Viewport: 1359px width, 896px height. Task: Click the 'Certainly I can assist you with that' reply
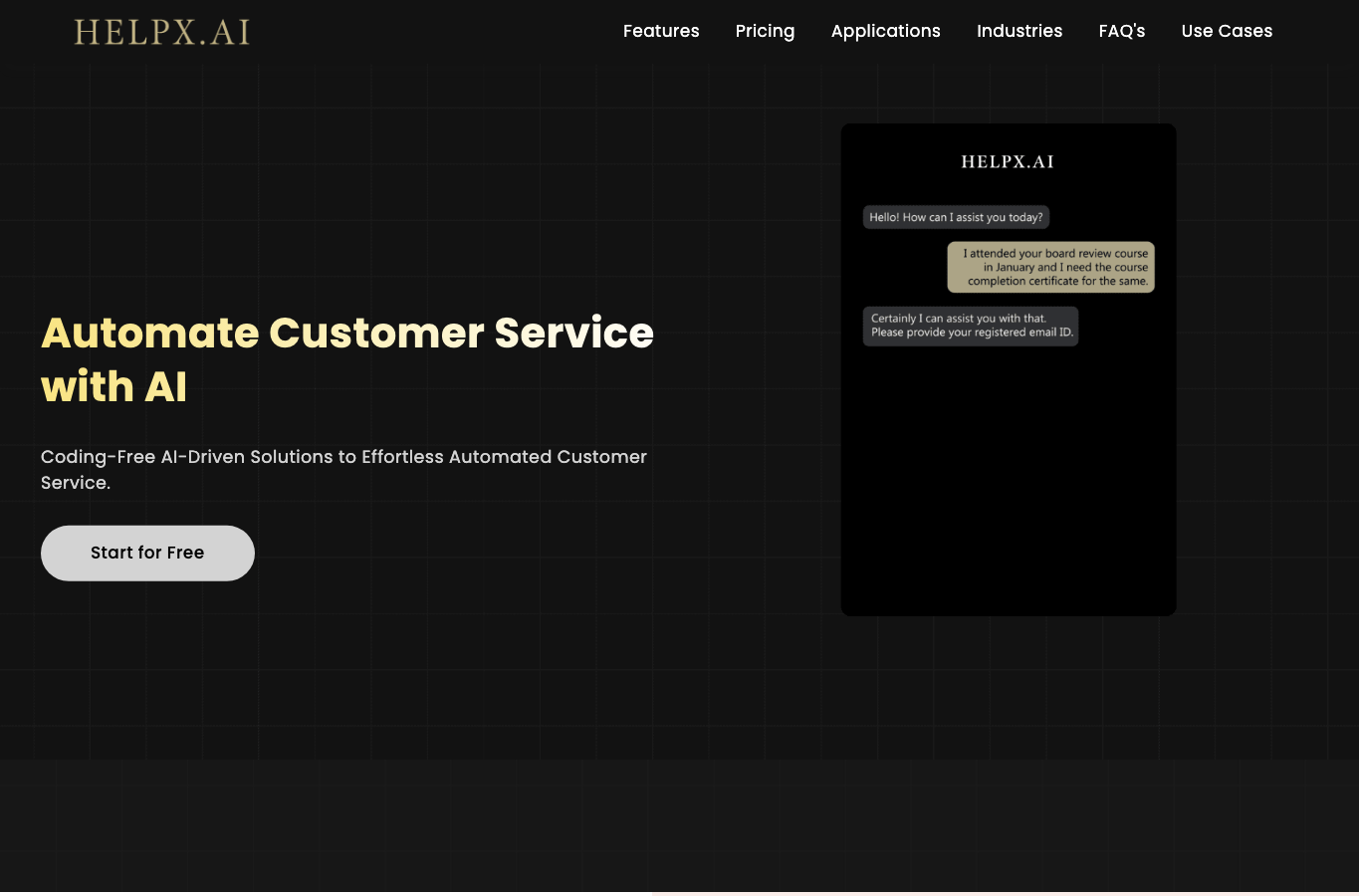pos(971,326)
